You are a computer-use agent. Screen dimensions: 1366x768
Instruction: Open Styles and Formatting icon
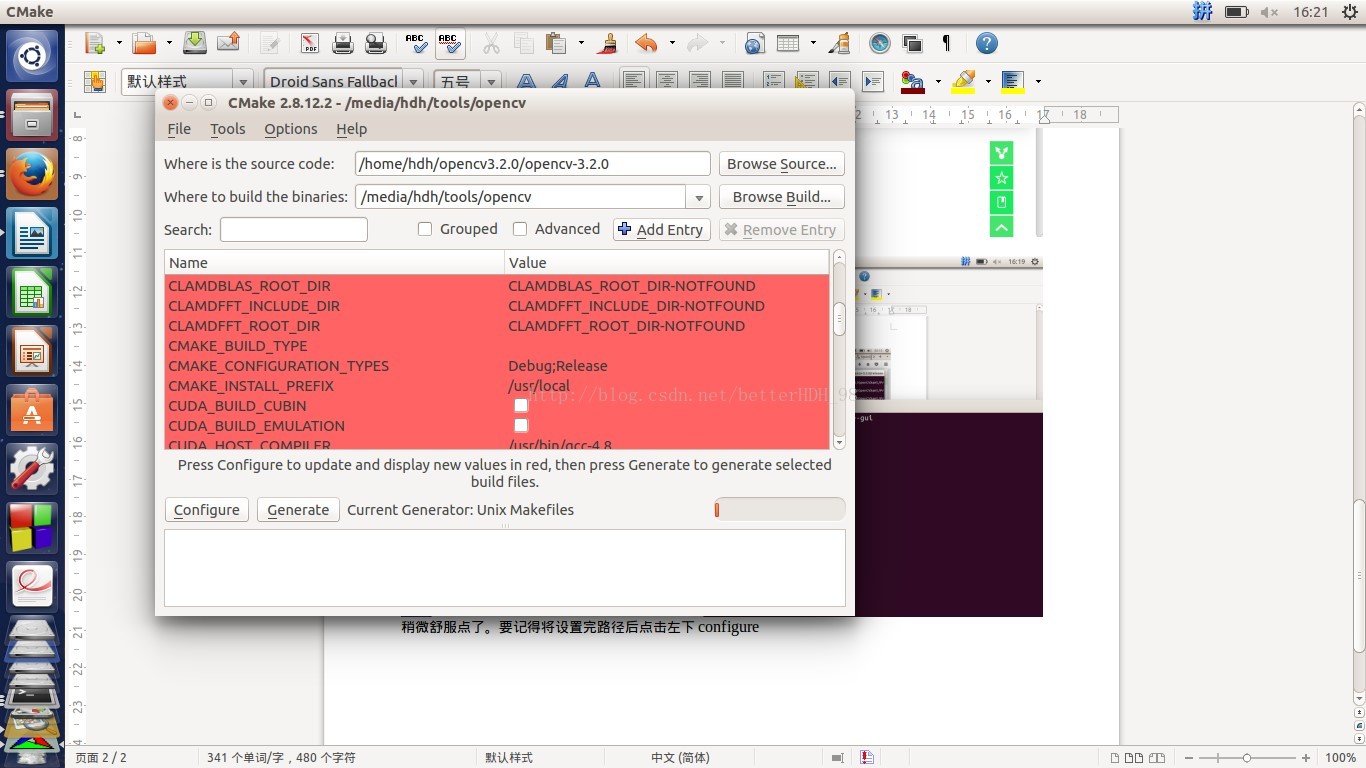95,81
